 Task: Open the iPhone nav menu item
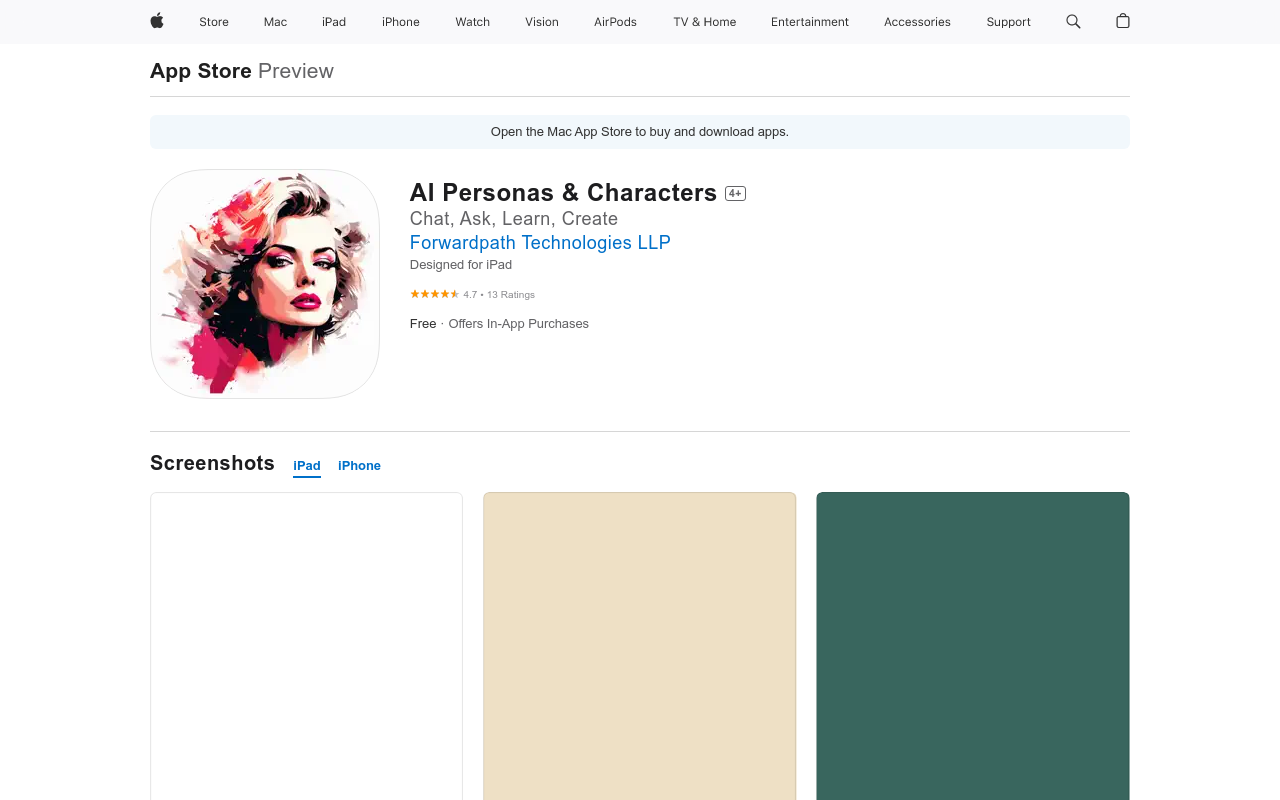401,22
